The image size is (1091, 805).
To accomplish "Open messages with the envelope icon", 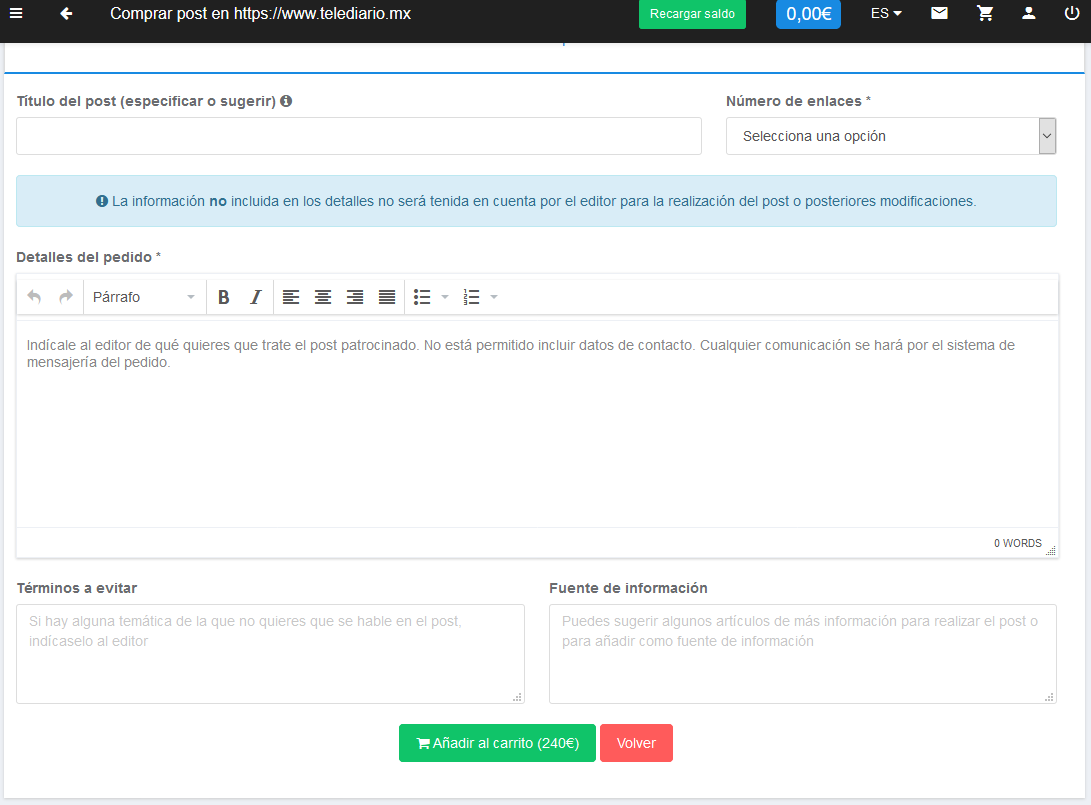I will tap(939, 14).
